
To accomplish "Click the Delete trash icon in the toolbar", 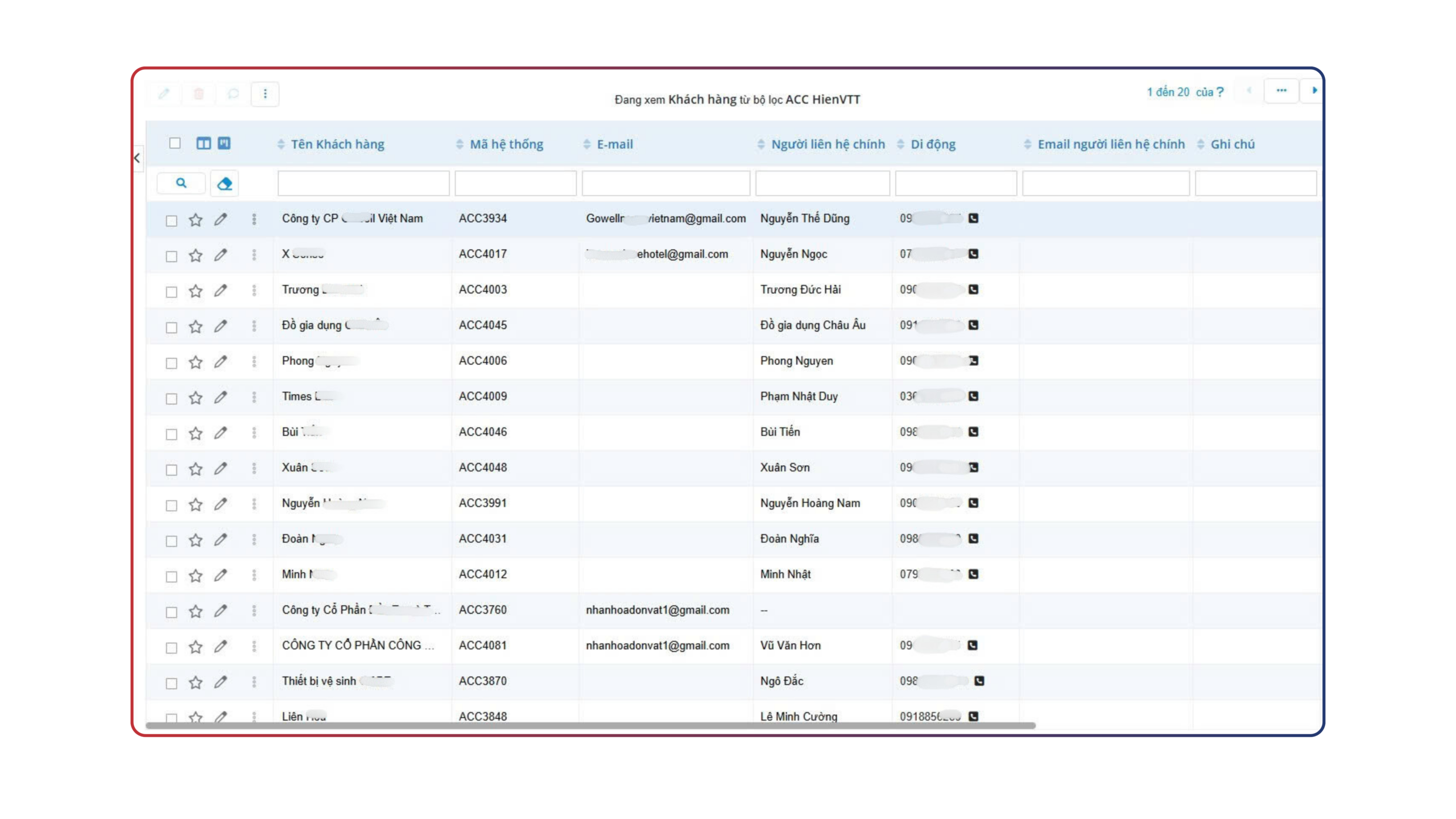I will pos(198,93).
